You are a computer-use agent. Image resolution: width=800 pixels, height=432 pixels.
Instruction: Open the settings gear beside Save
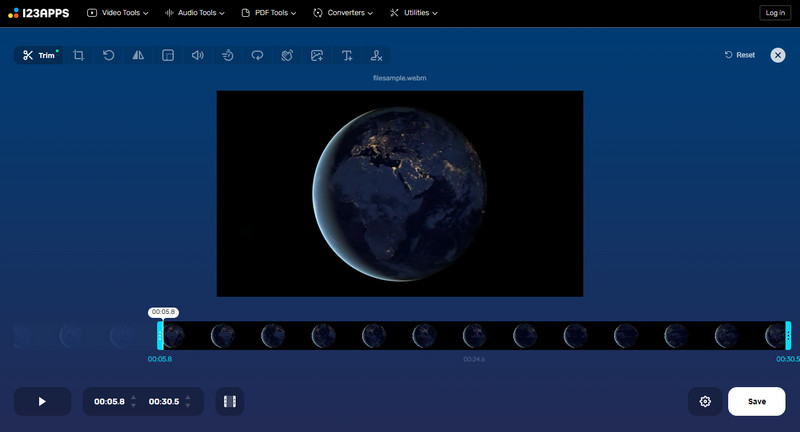click(705, 401)
